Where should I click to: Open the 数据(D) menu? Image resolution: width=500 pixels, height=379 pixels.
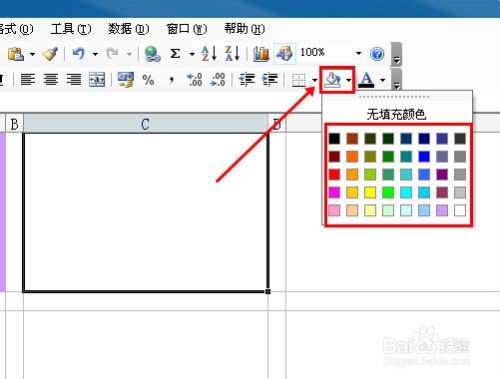[x=128, y=29]
